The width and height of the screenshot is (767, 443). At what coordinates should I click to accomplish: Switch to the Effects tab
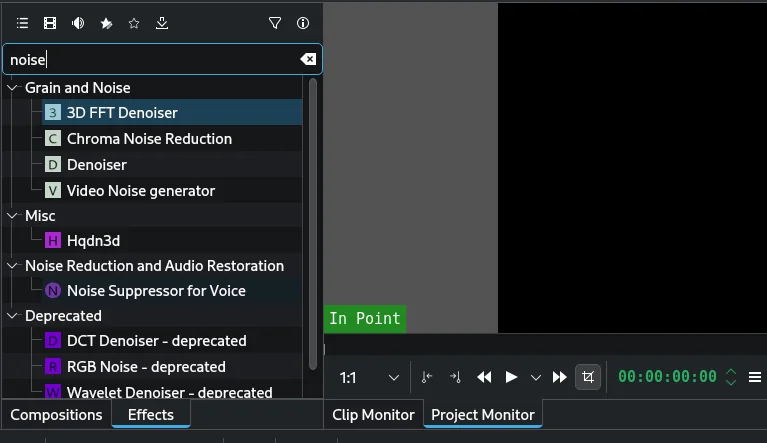pyautogui.click(x=151, y=415)
